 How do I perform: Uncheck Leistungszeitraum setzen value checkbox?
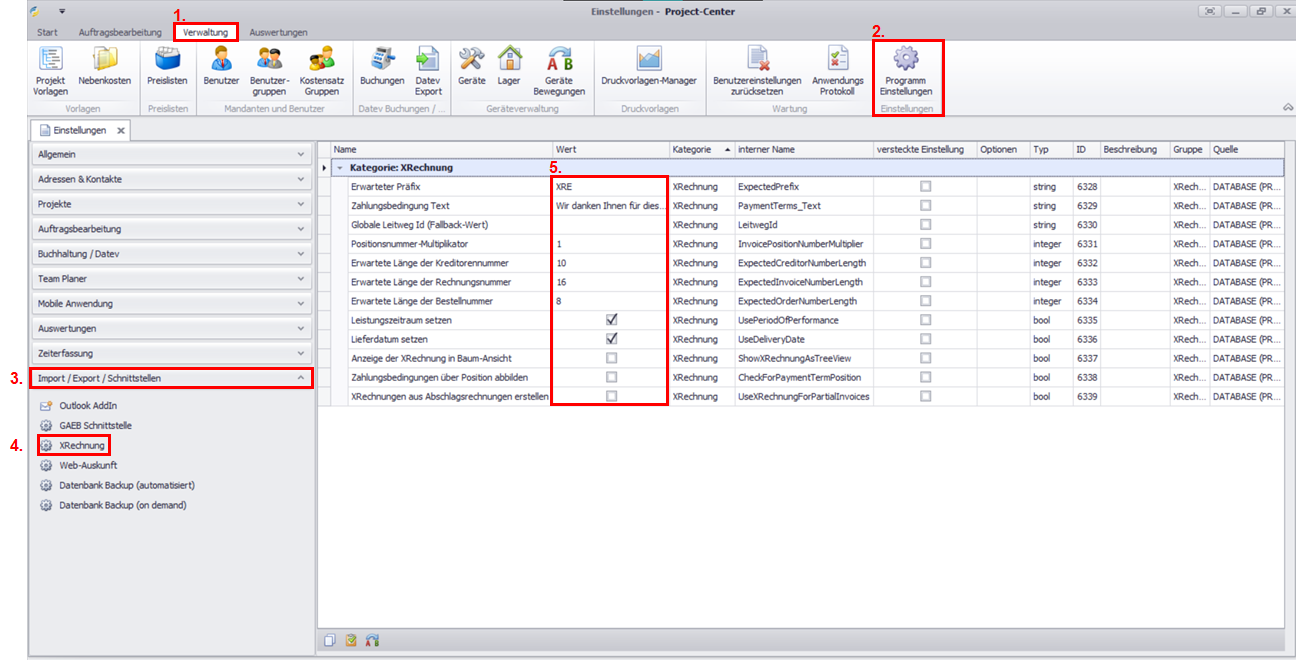[611, 320]
